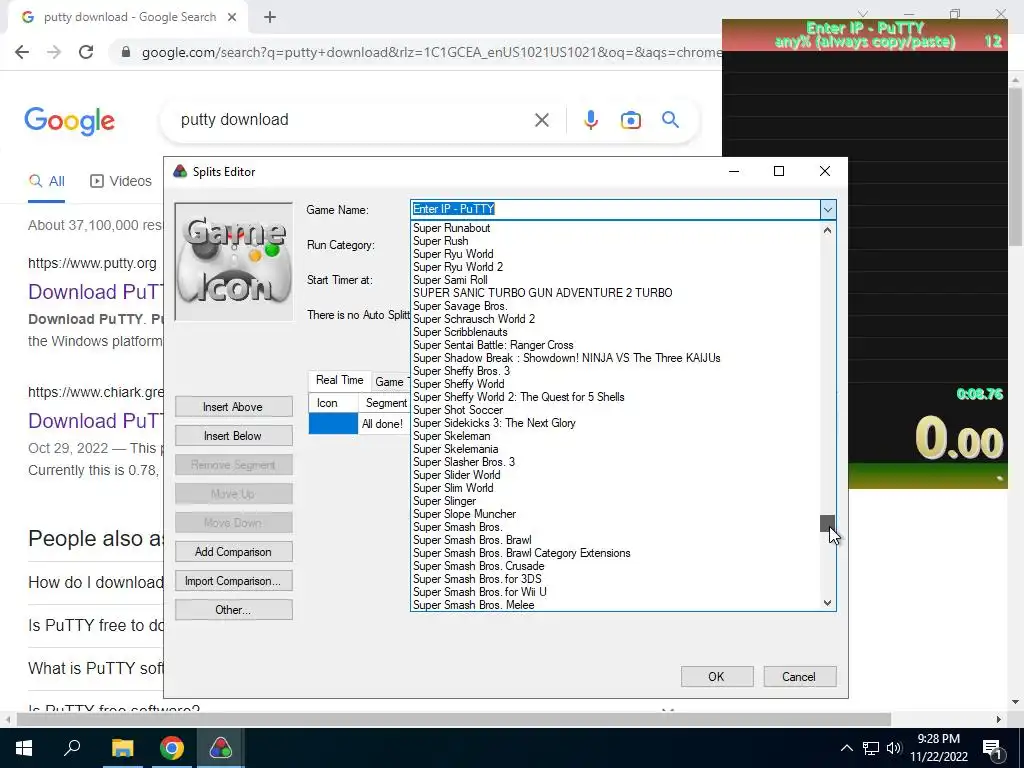
Task: Choose Super Slasher Bros. 3
Action: [464, 462]
